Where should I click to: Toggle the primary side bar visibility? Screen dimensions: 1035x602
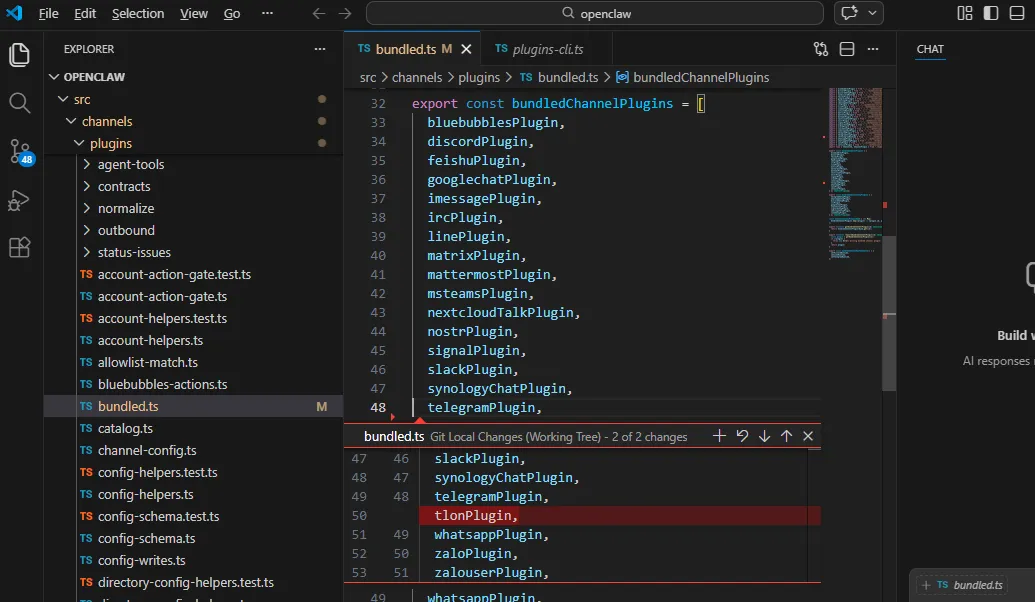990,13
